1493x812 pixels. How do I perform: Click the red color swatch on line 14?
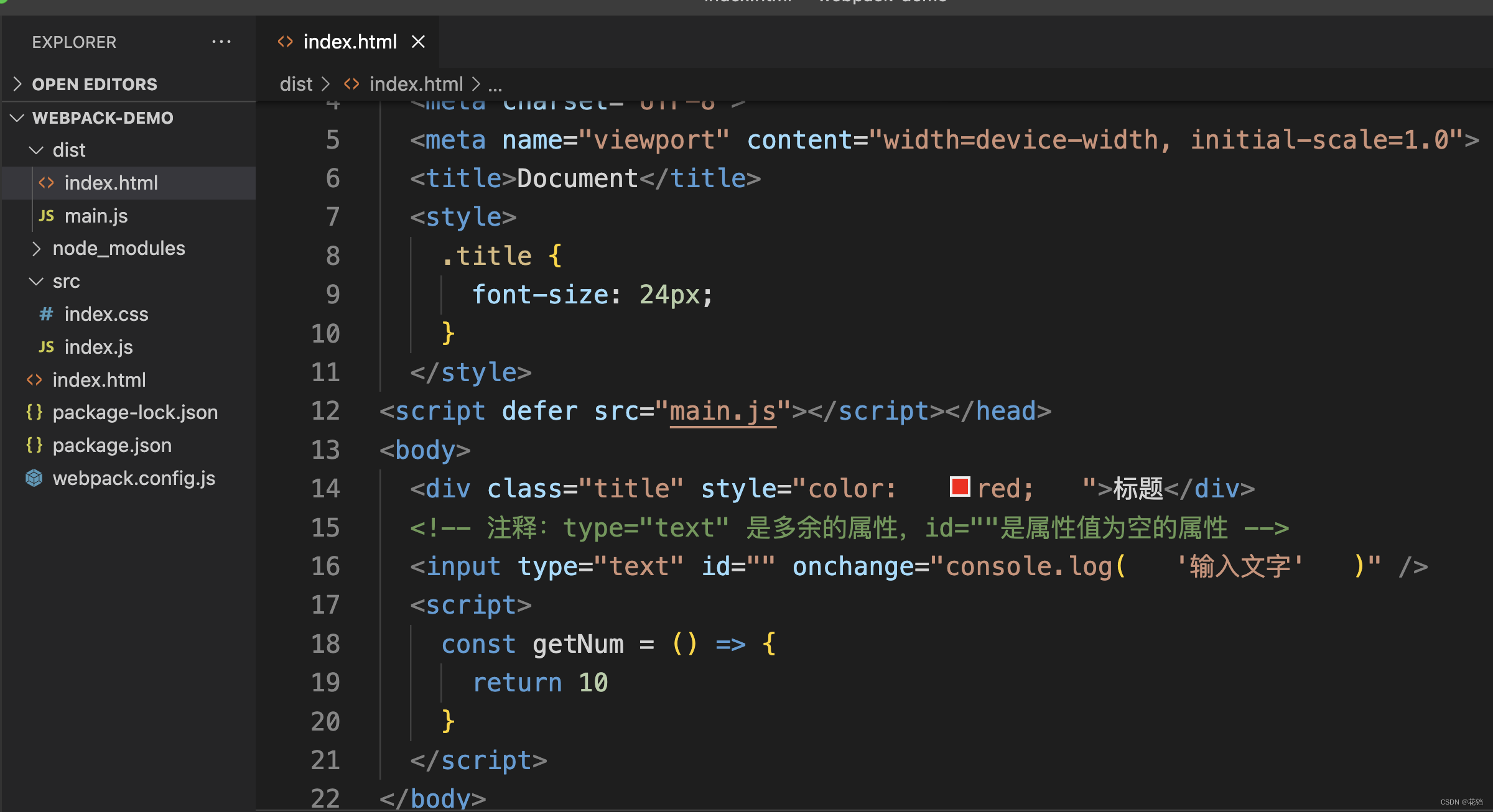[960, 487]
